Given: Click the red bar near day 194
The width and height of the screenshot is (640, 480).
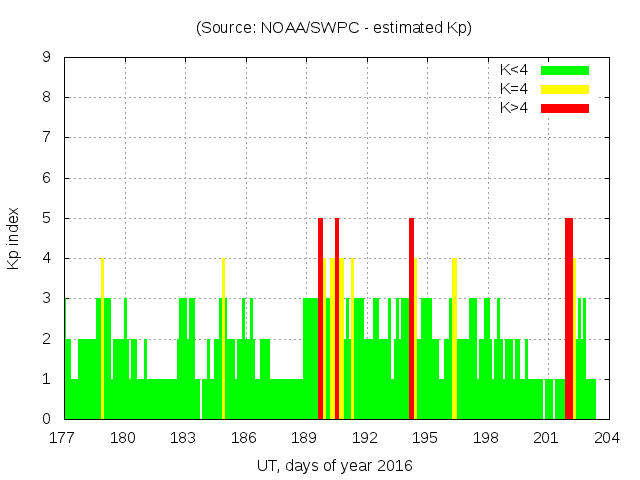Looking at the screenshot, I should [x=411, y=320].
